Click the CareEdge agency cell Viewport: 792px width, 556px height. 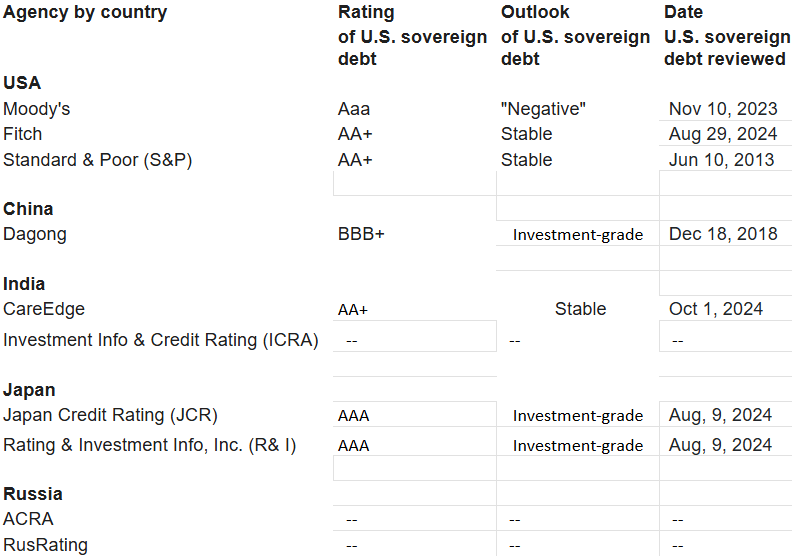(43, 310)
